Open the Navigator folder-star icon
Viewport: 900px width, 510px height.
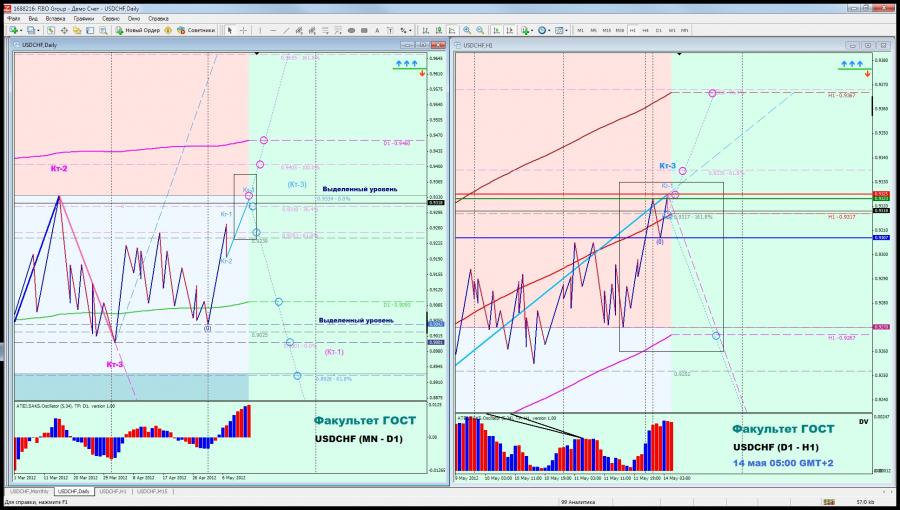tap(77, 30)
